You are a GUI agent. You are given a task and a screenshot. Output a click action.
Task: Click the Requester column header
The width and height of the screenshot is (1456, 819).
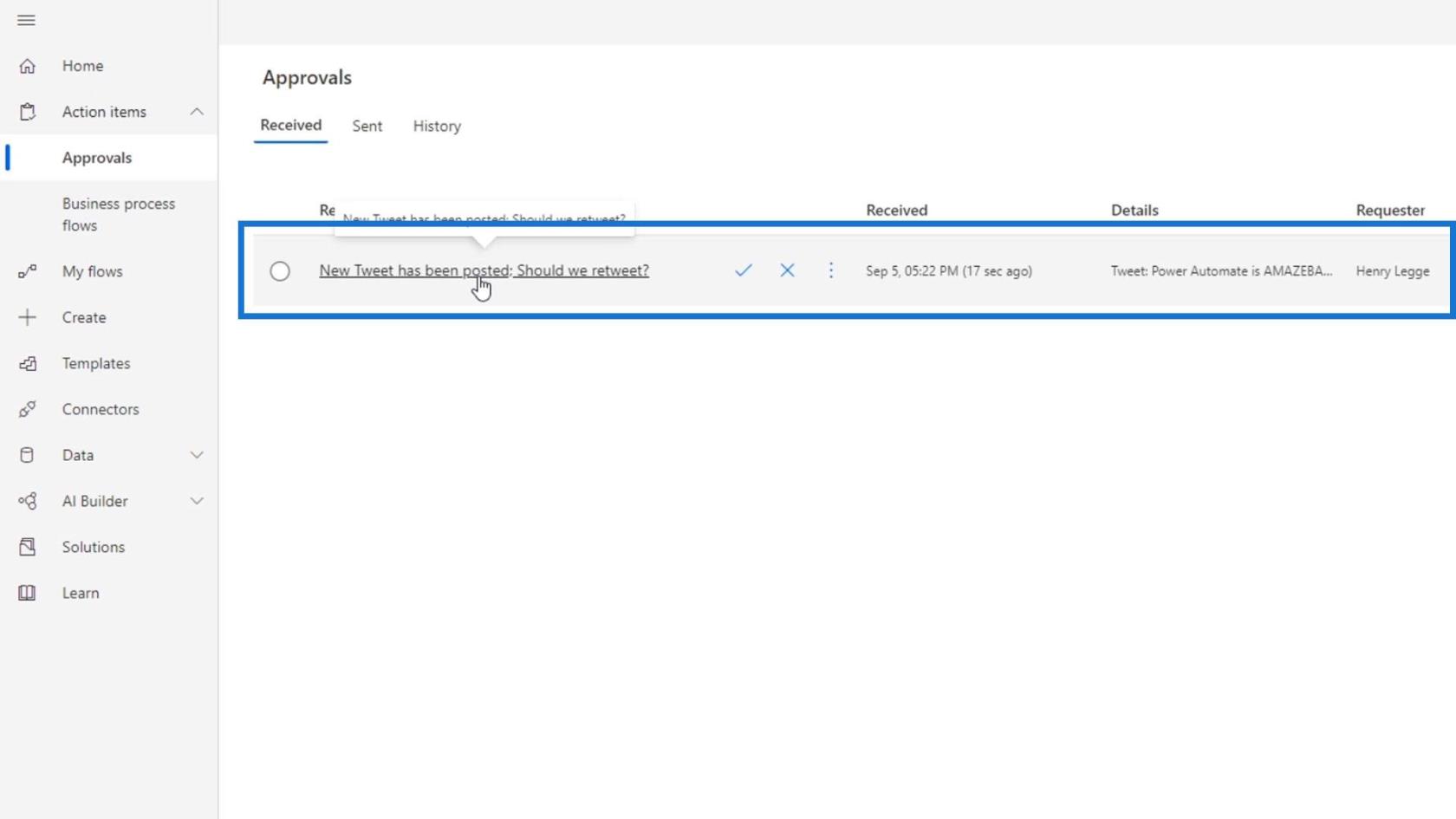[x=1390, y=210]
